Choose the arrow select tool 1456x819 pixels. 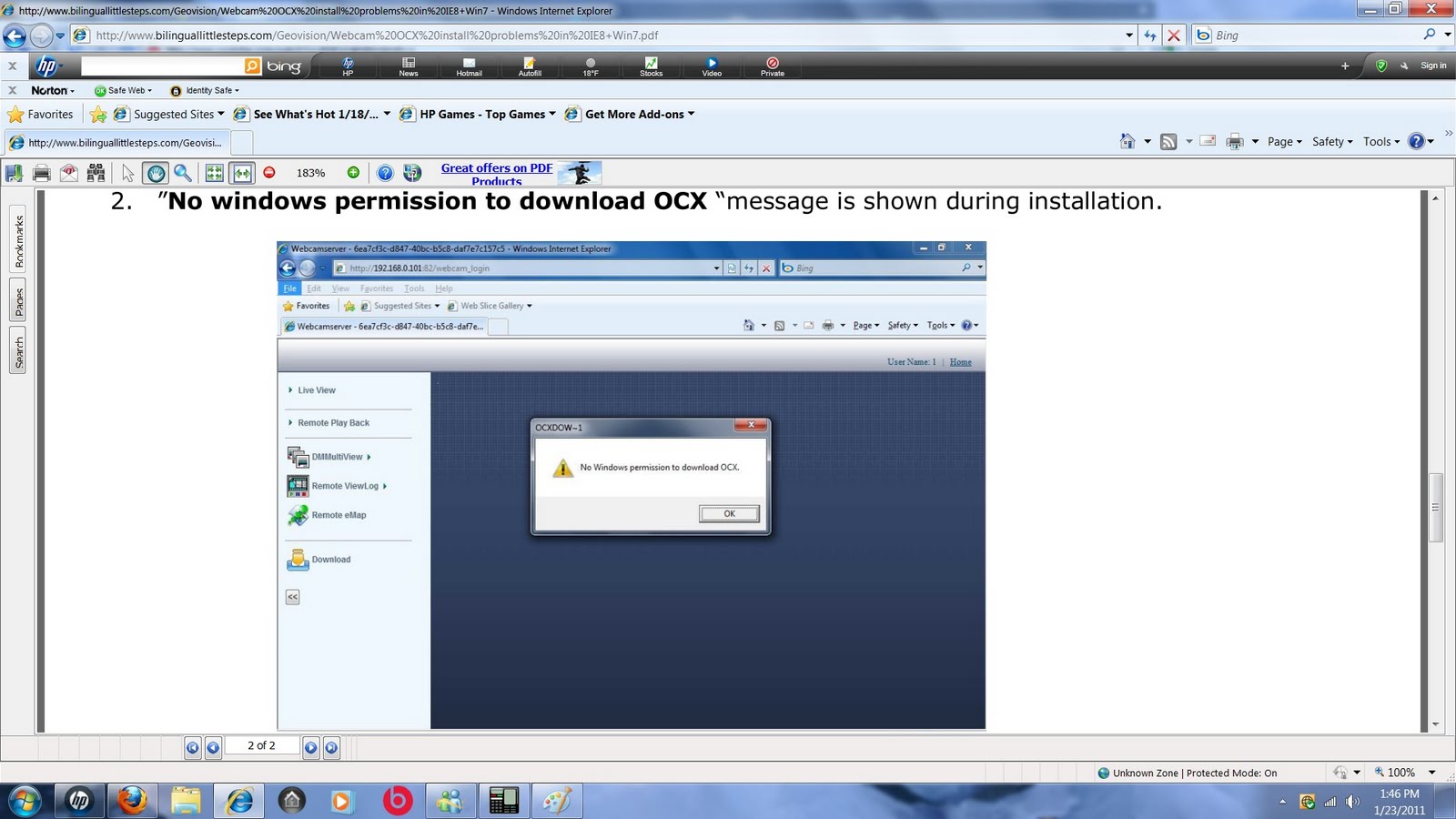tap(127, 173)
